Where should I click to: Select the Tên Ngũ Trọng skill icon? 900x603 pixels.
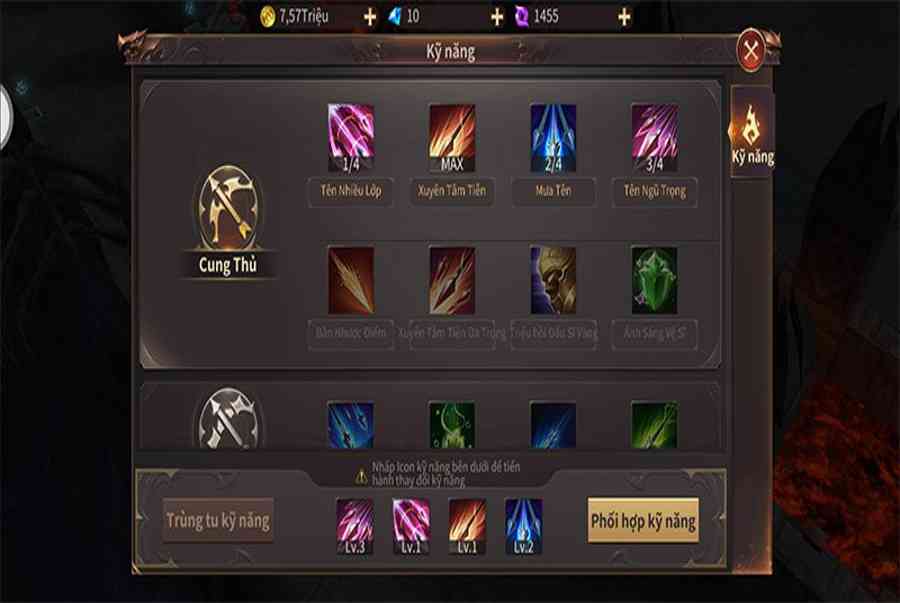point(654,138)
